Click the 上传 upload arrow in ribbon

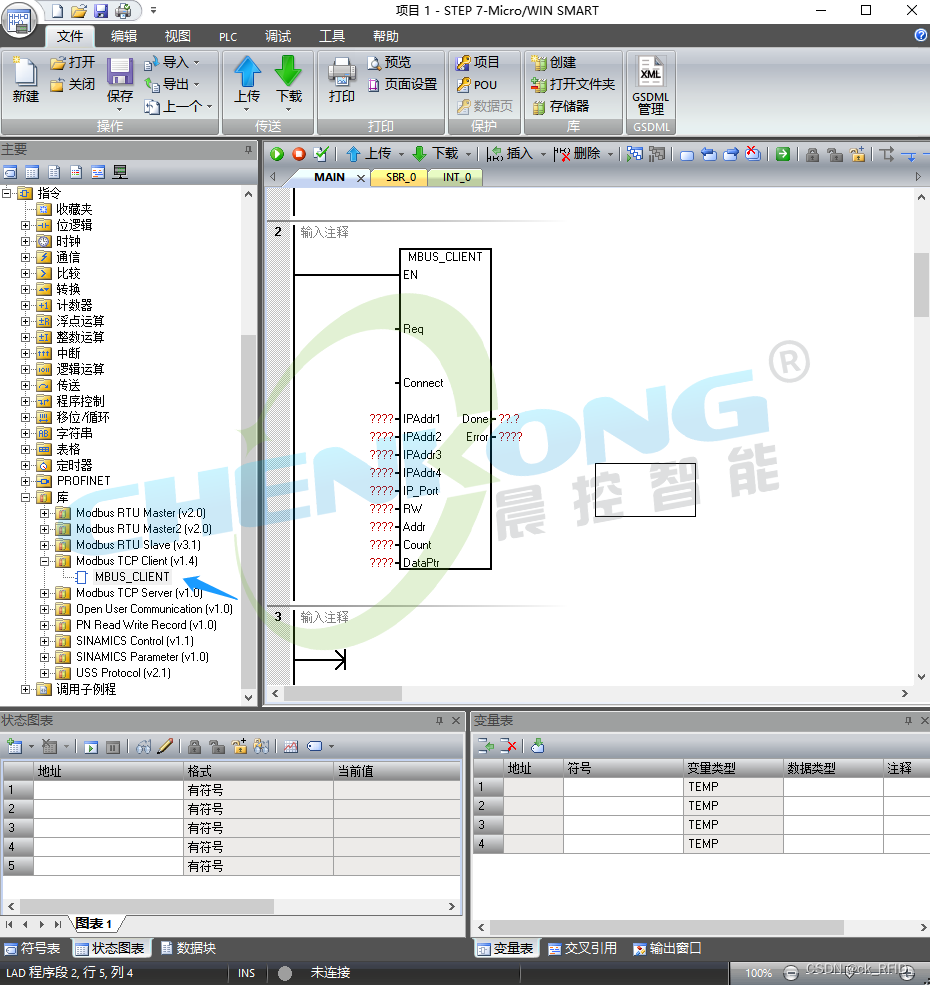(248, 71)
